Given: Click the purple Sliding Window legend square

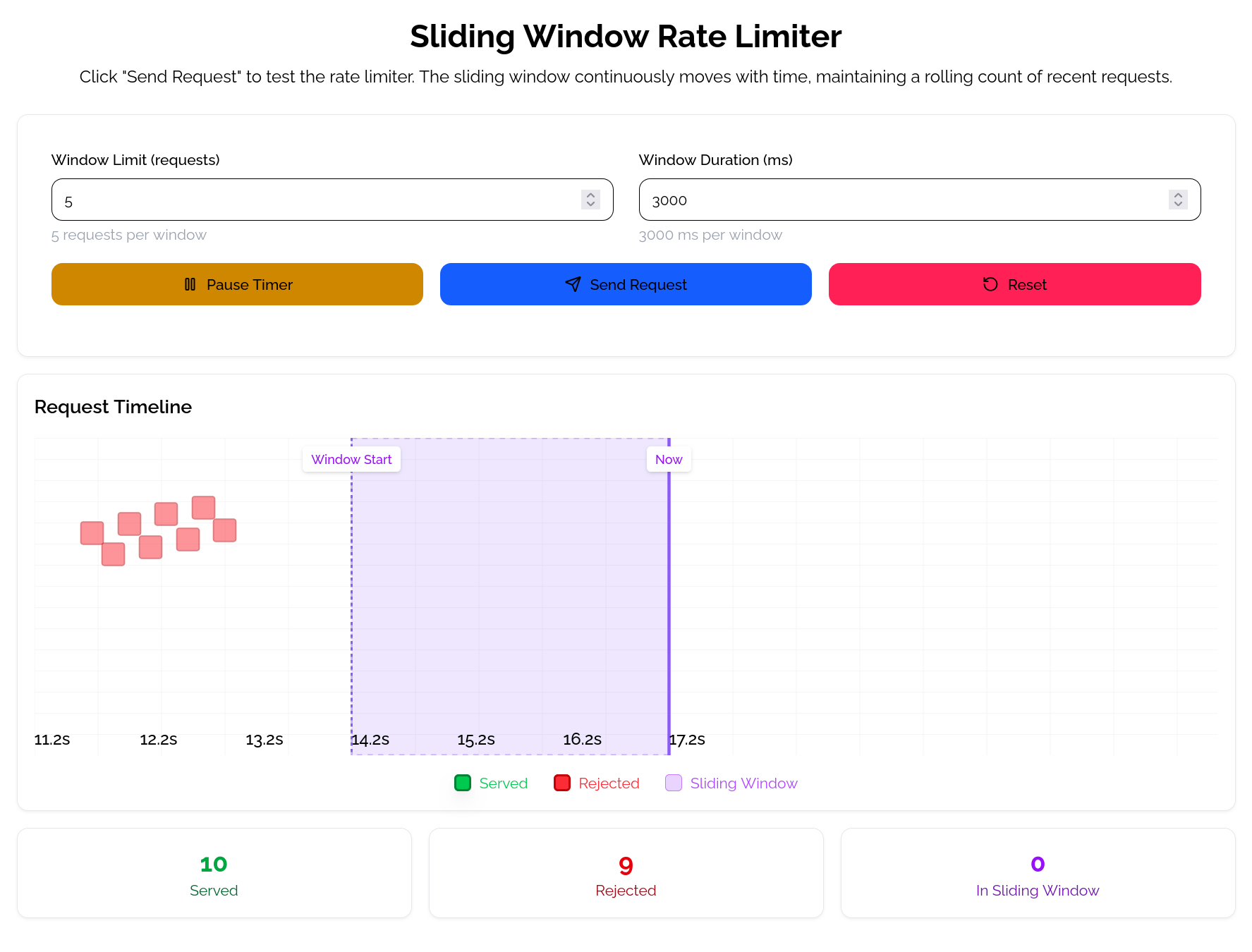Looking at the screenshot, I should (x=673, y=783).
